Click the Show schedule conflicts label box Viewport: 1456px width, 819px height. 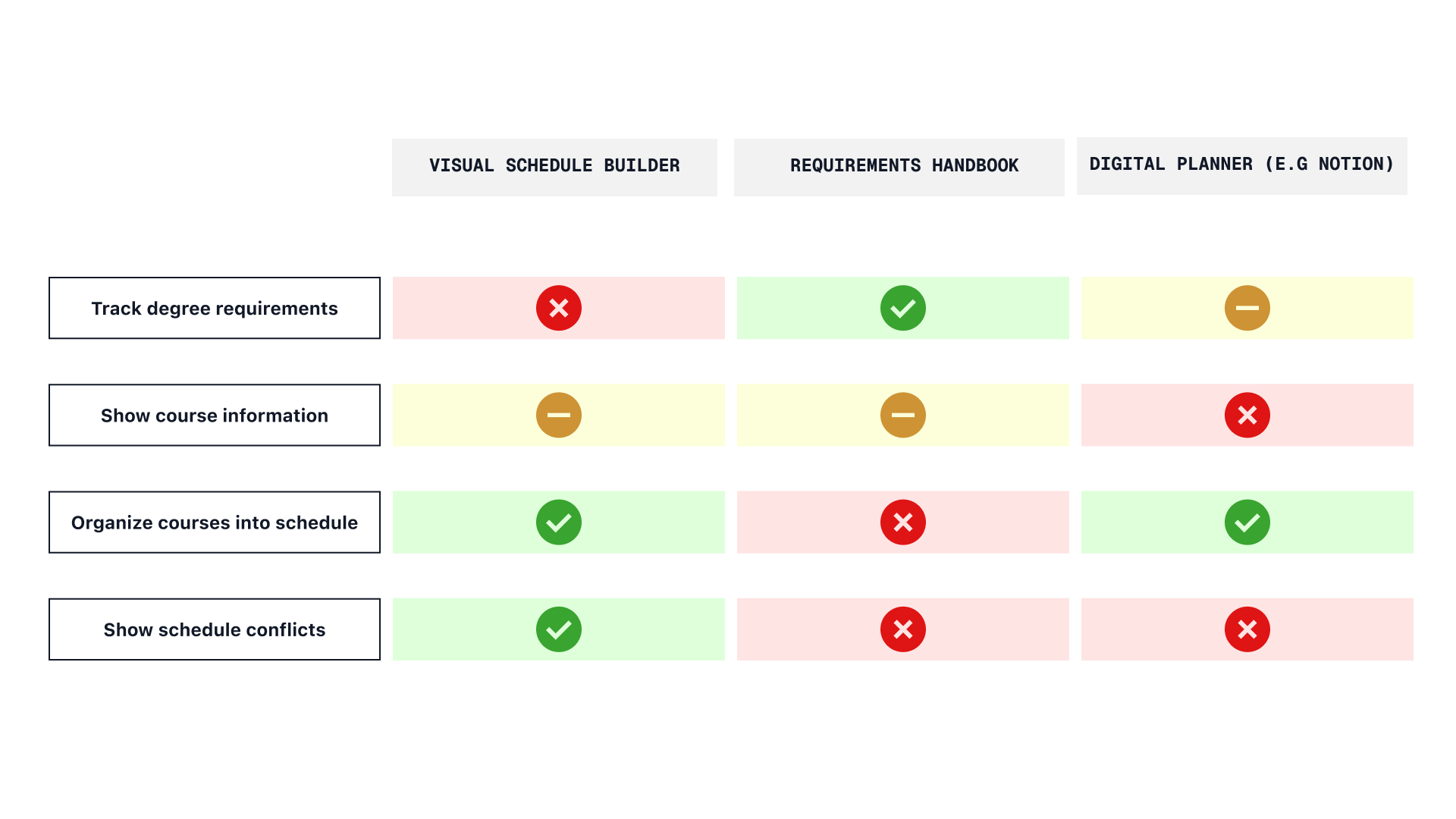[x=215, y=629]
